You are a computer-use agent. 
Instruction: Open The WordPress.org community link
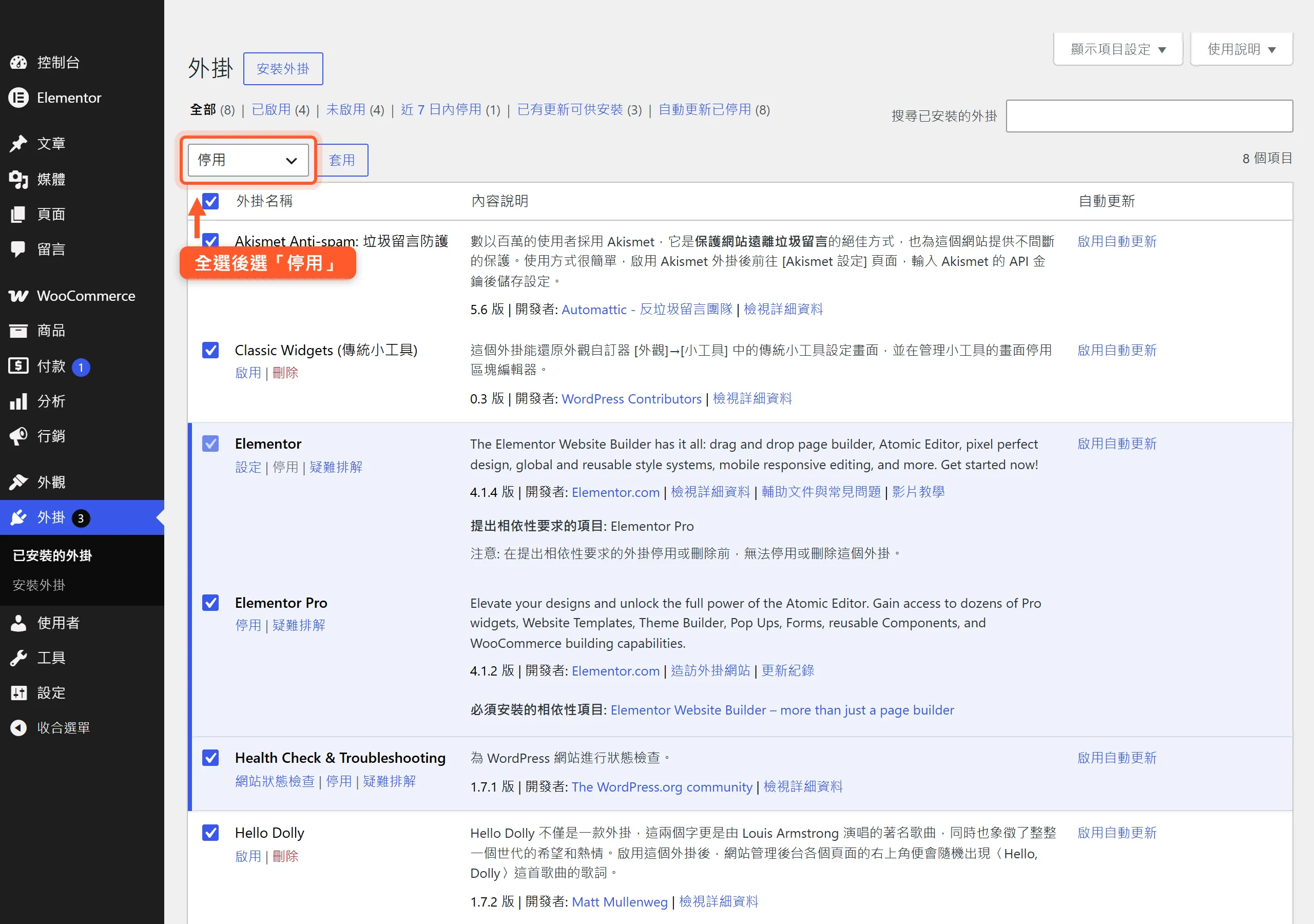point(662,788)
